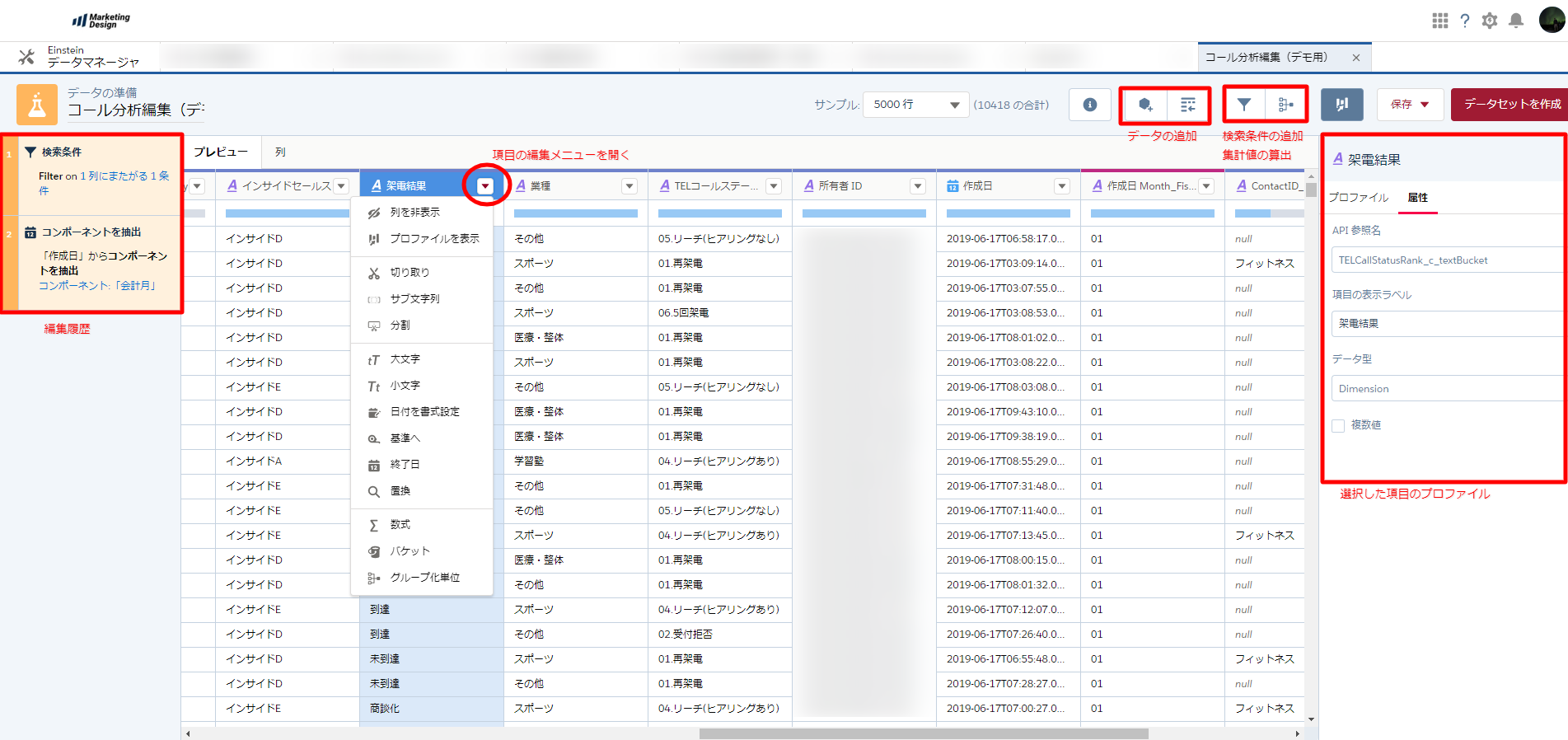
Task: Click the append data icon in toolbar
Action: (1187, 105)
